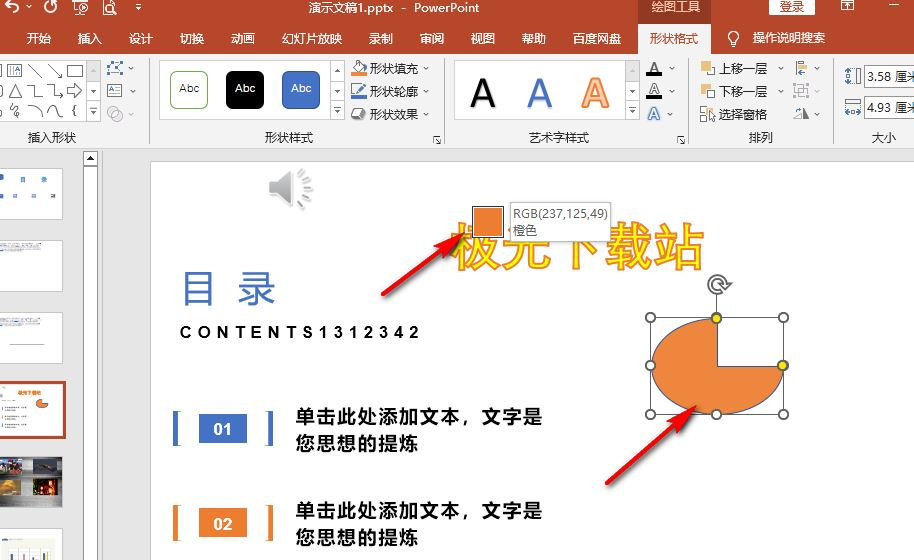Image resolution: width=914 pixels, height=560 pixels.
Task: Click 上移一层 bring forward button
Action: pos(734,69)
